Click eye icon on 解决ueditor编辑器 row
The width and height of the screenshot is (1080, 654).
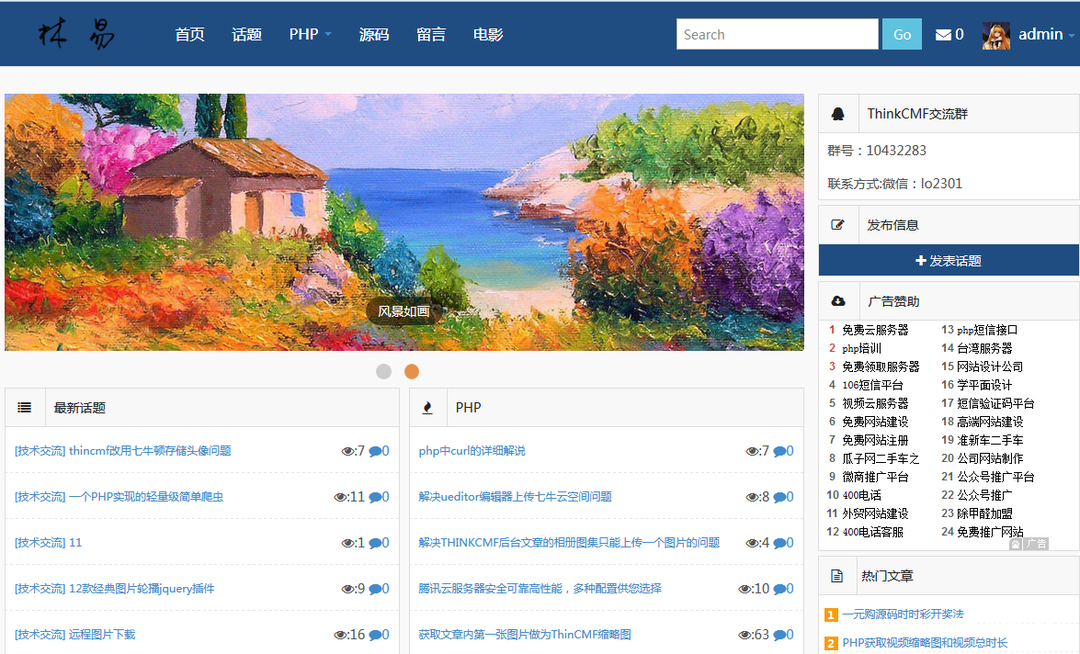(x=752, y=497)
